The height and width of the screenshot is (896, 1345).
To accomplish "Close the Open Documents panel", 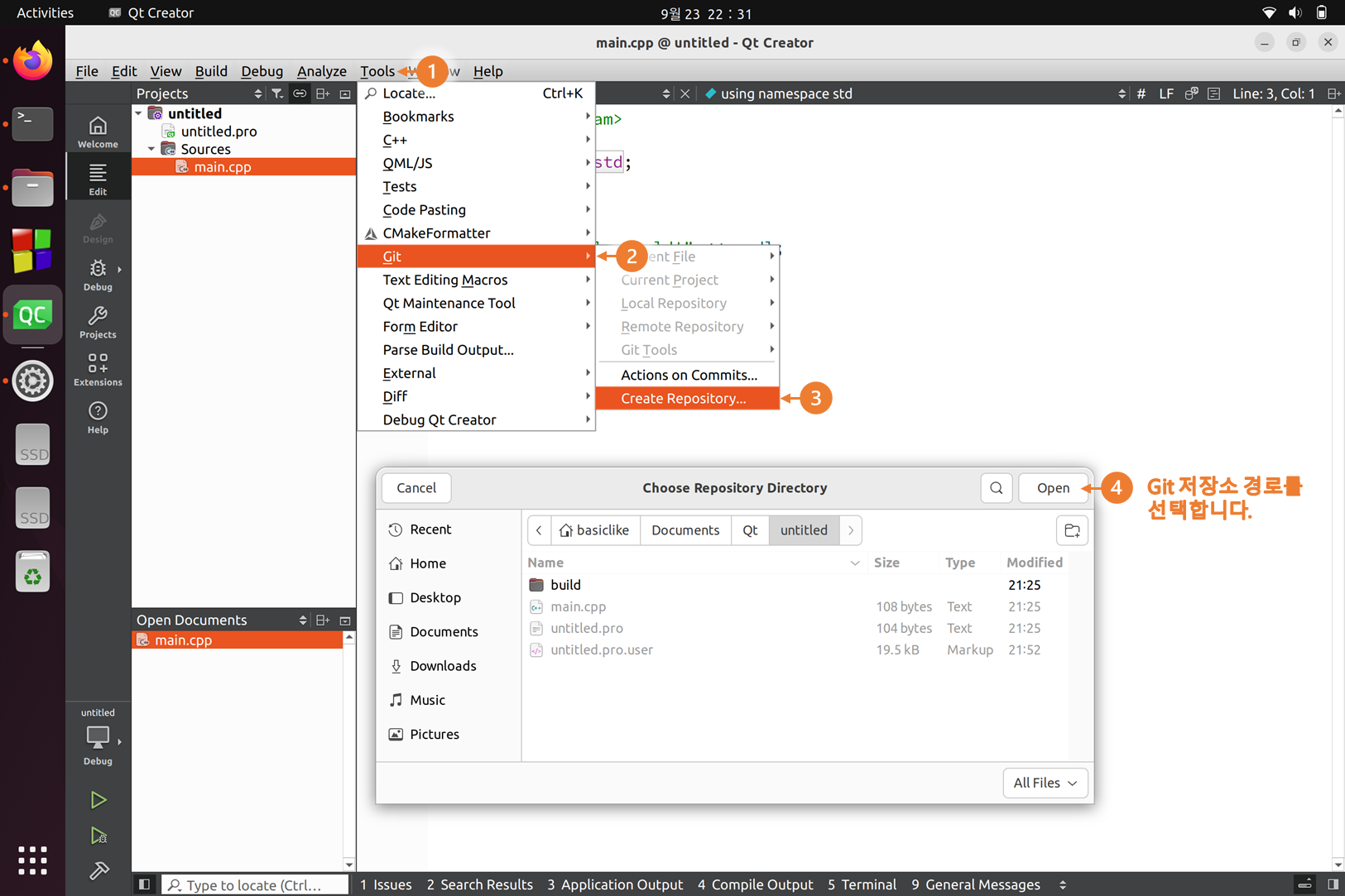I will point(345,620).
